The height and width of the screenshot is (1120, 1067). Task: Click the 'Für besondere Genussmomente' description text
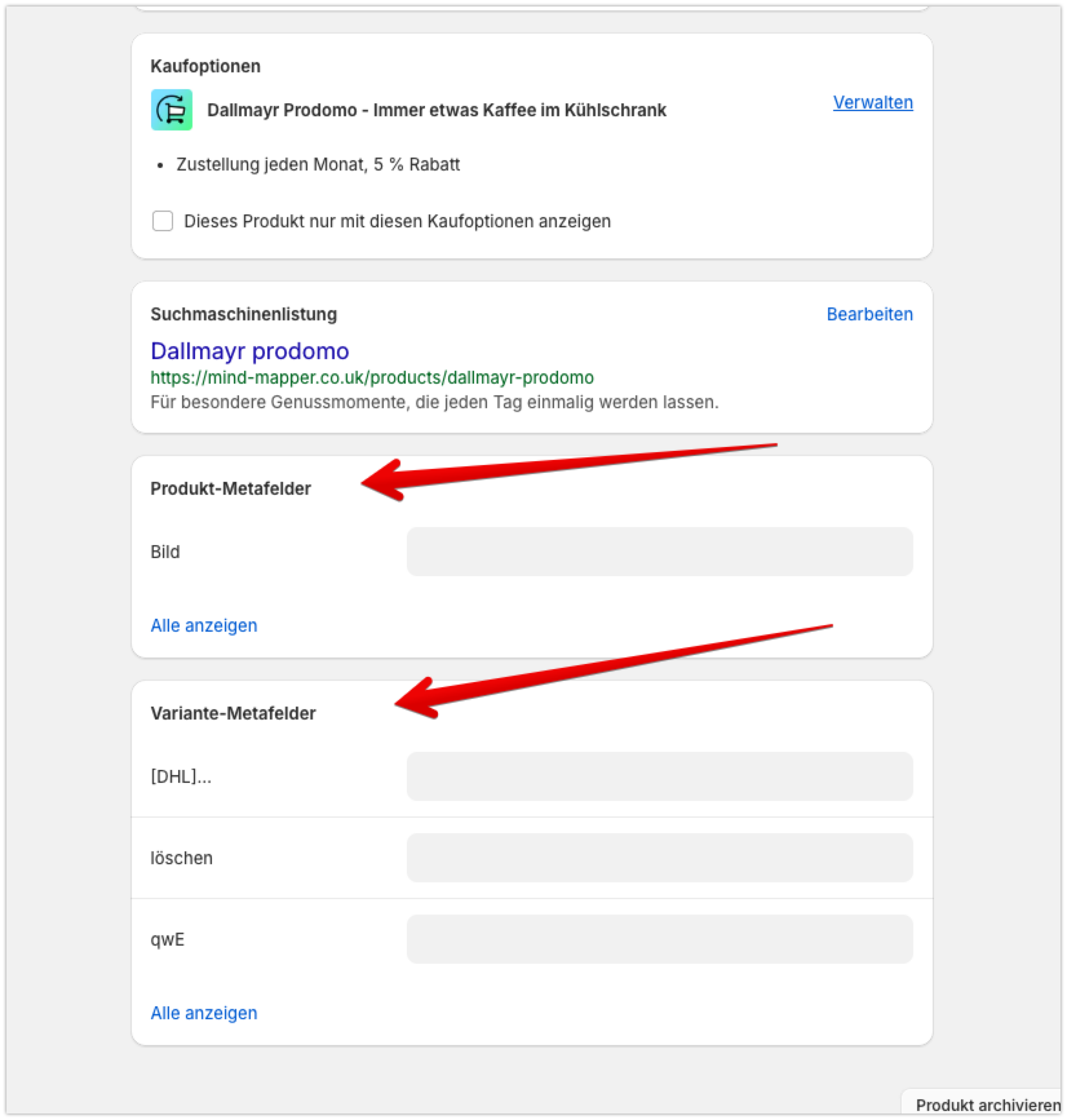coord(435,402)
